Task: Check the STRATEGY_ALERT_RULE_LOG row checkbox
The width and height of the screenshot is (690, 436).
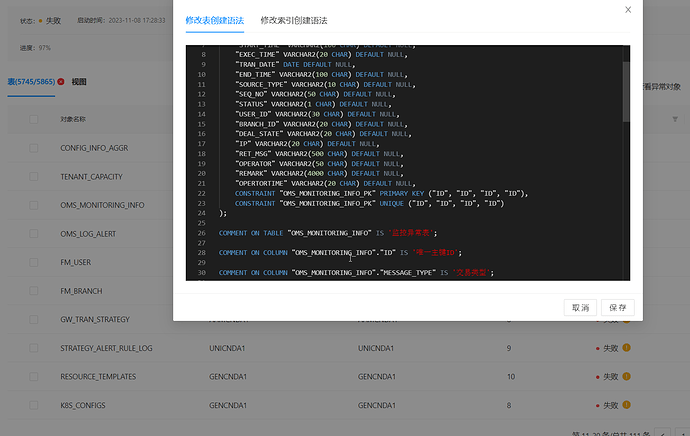Action: (x=33, y=348)
